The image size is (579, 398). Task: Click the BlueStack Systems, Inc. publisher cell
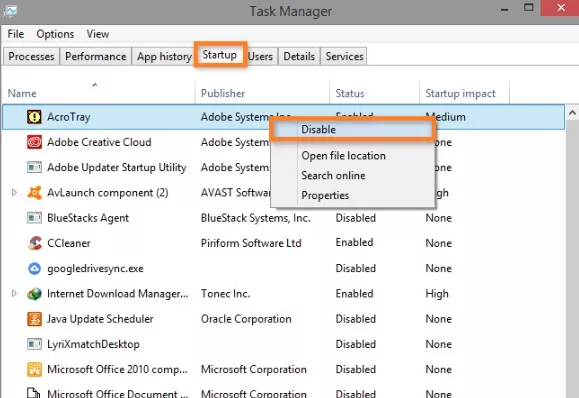(x=256, y=218)
